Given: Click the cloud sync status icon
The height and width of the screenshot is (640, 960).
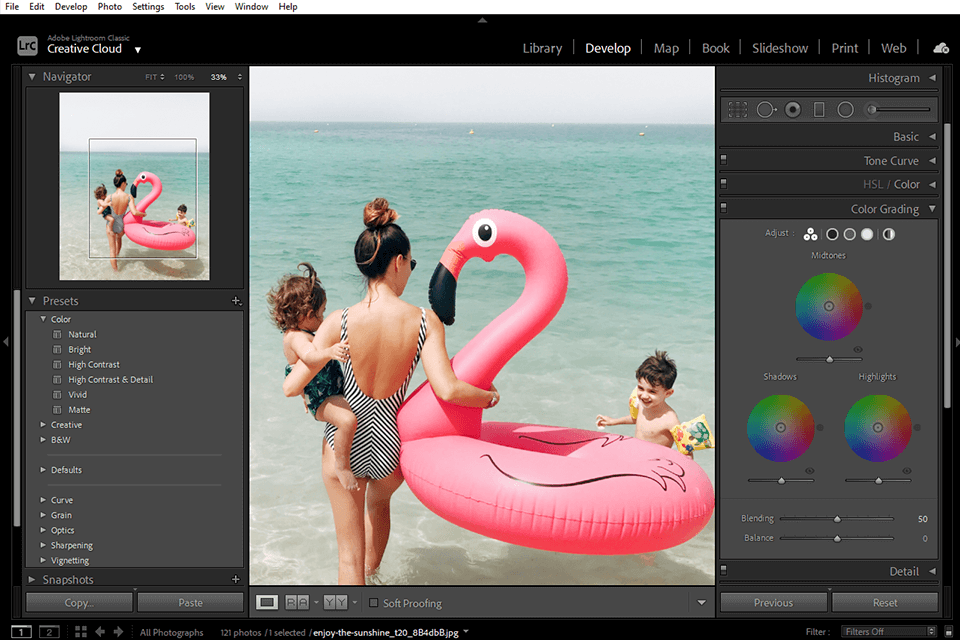Looking at the screenshot, I should tap(940, 48).
